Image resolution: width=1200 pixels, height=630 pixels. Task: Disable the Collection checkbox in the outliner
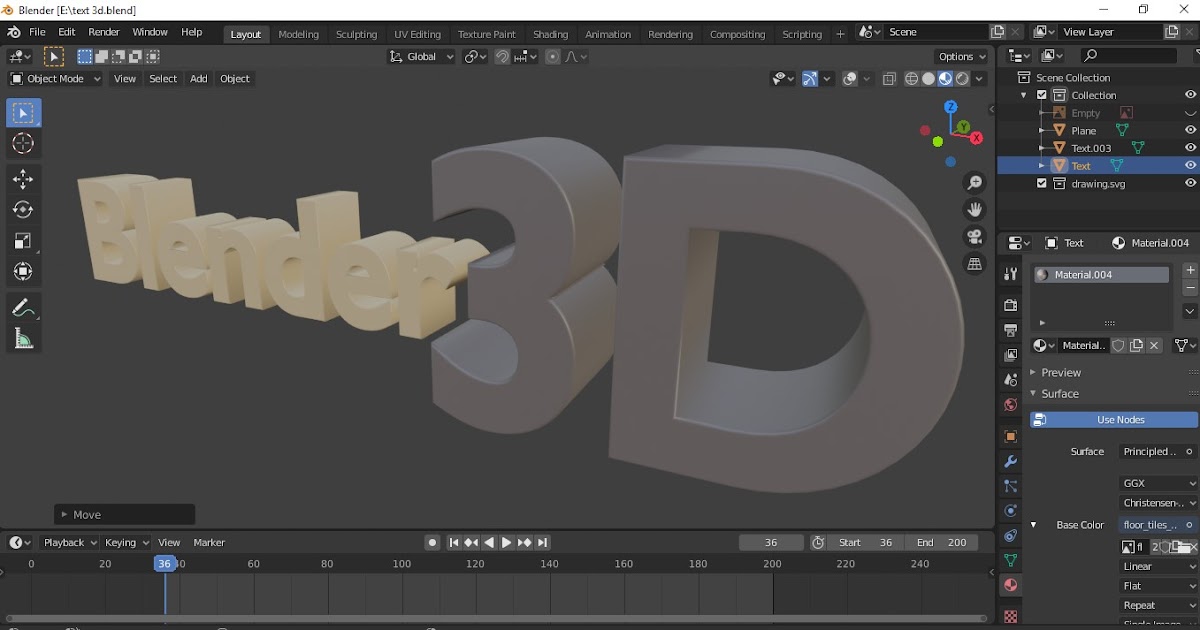click(1041, 94)
